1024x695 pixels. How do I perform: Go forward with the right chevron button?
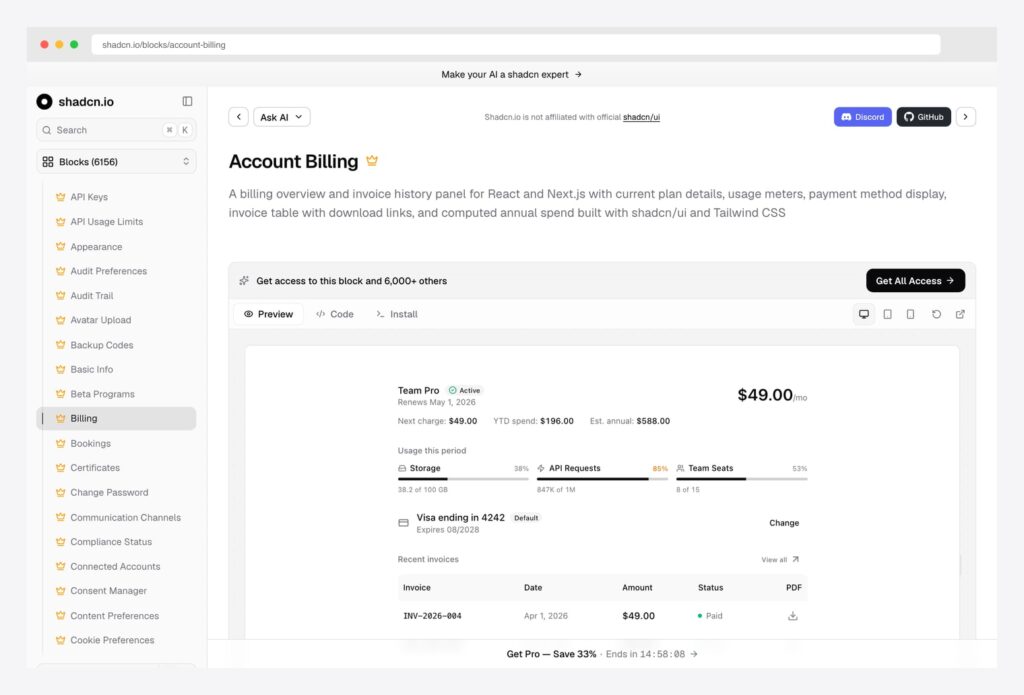965,117
